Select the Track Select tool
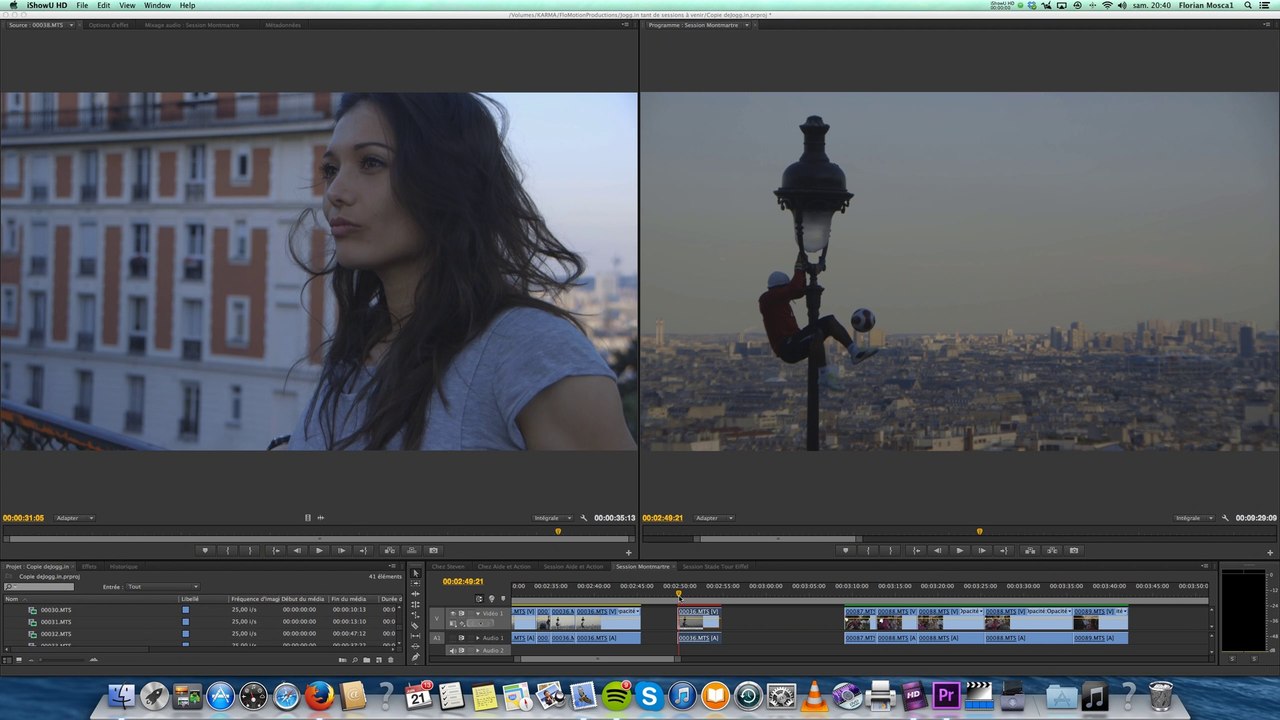 pos(416,583)
